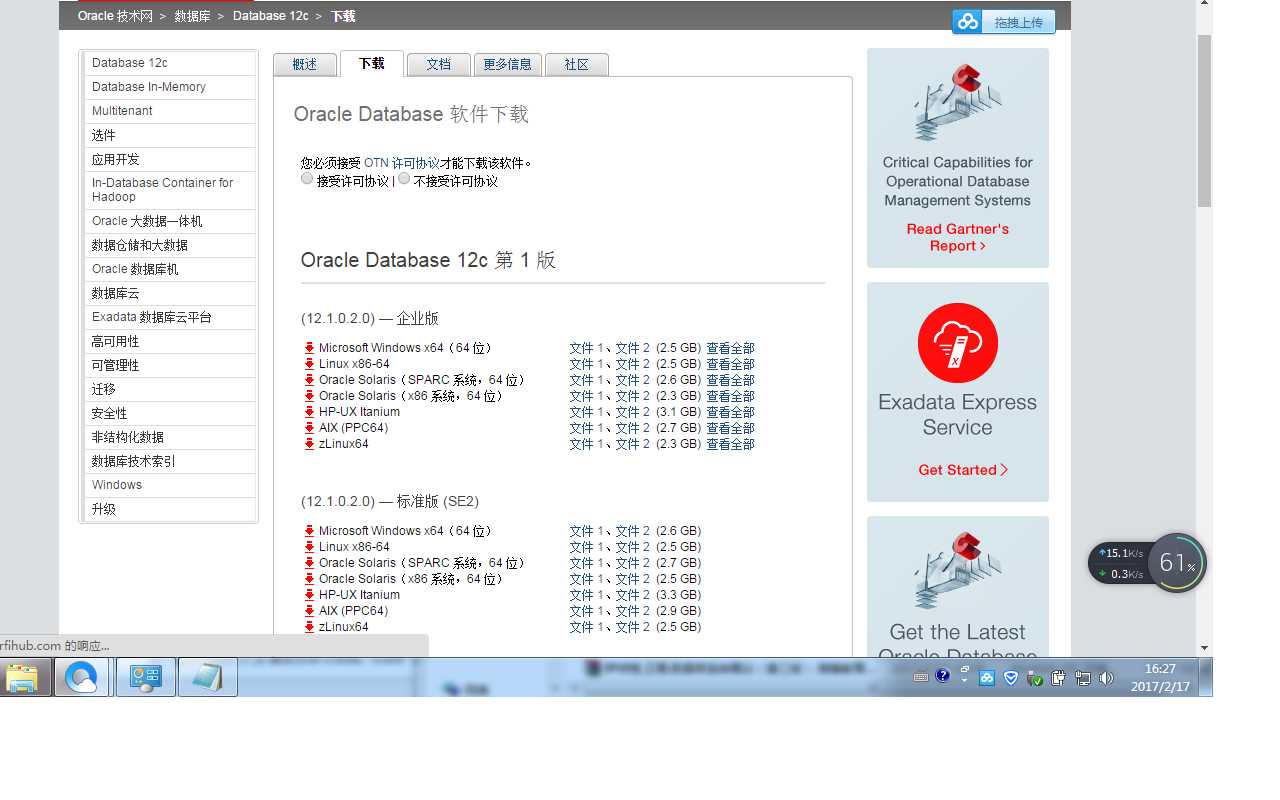Open In-Database Container for Hadoop sidebar item

170,190
